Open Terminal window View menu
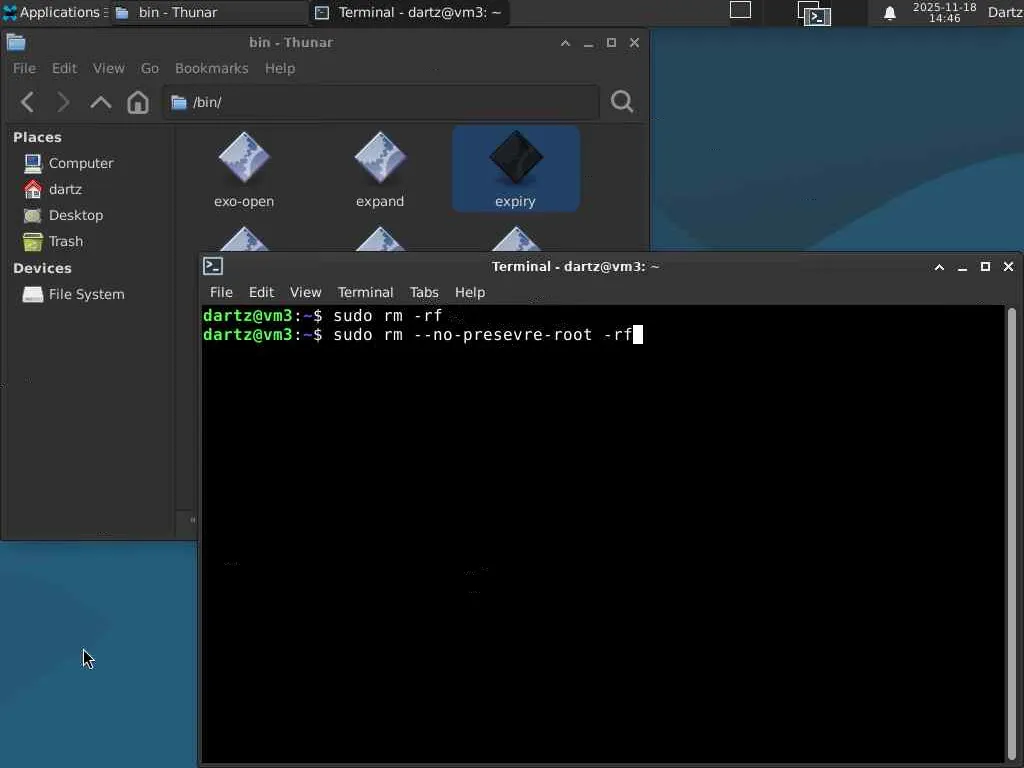The image size is (1024, 768). click(305, 292)
